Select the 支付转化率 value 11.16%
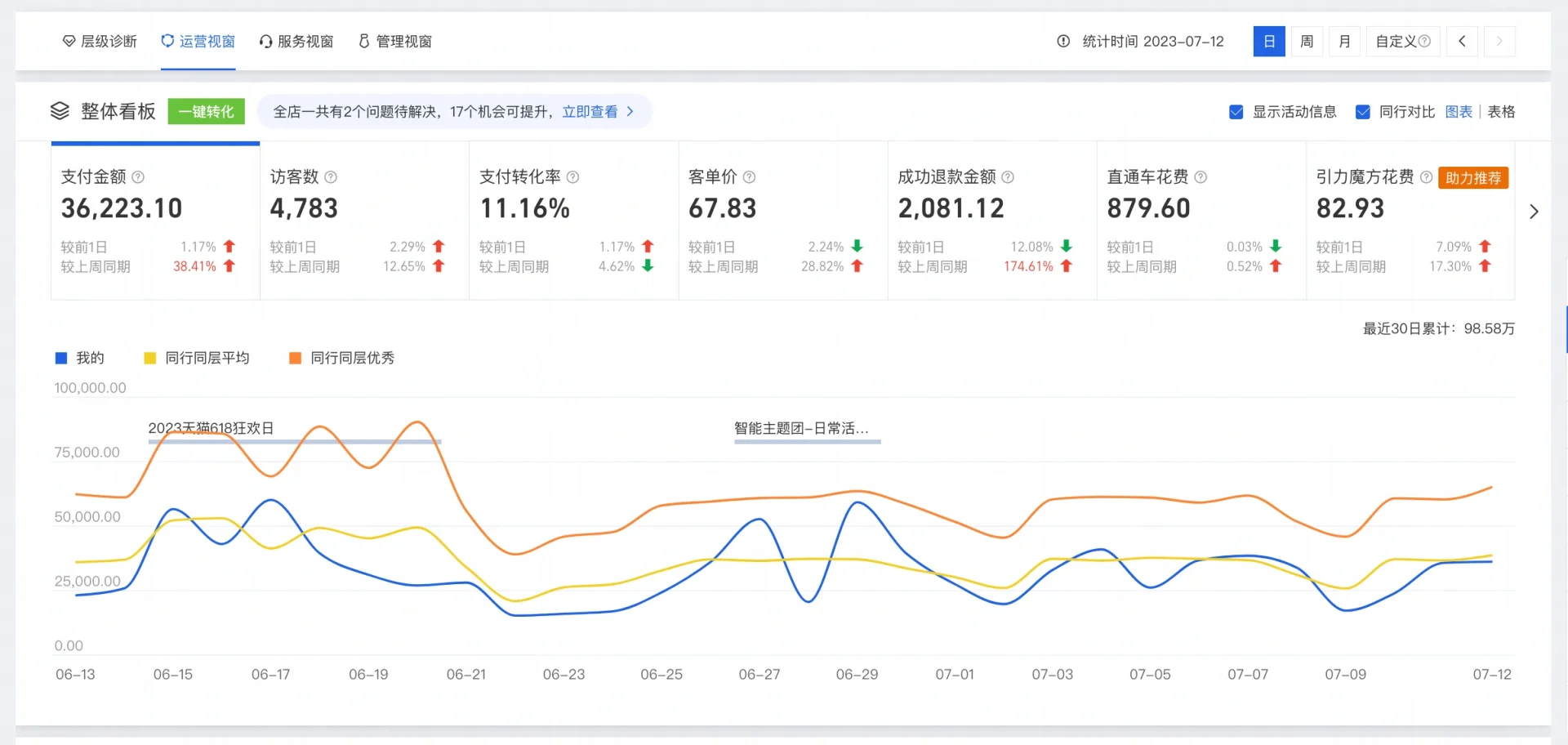1568x745 pixels. 524,208
